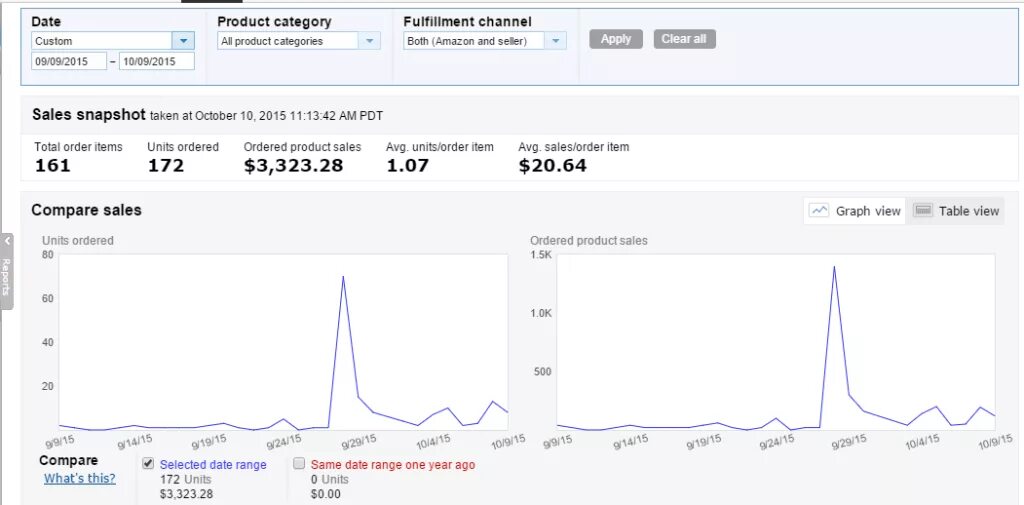This screenshot has height=505, width=1024.
Task: Open the Date range dropdown arrow
Action: tap(183, 41)
